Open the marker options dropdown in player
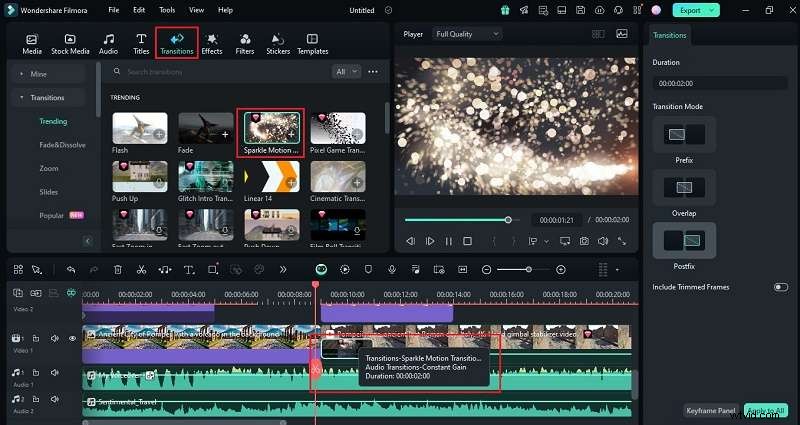The image size is (800, 425). [547, 241]
